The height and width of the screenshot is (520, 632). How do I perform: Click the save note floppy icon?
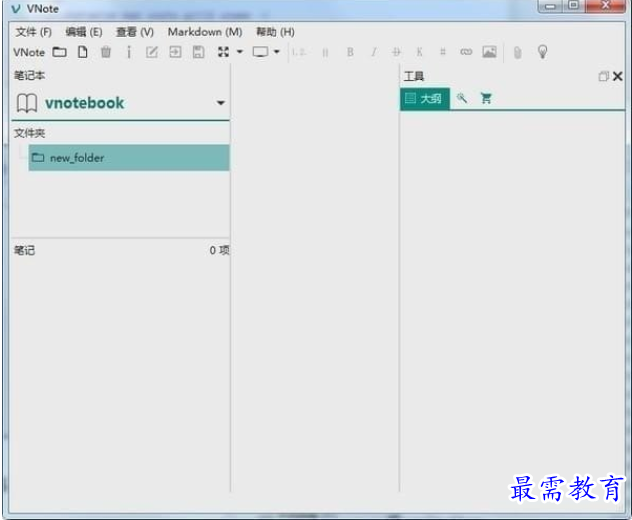coord(198,52)
